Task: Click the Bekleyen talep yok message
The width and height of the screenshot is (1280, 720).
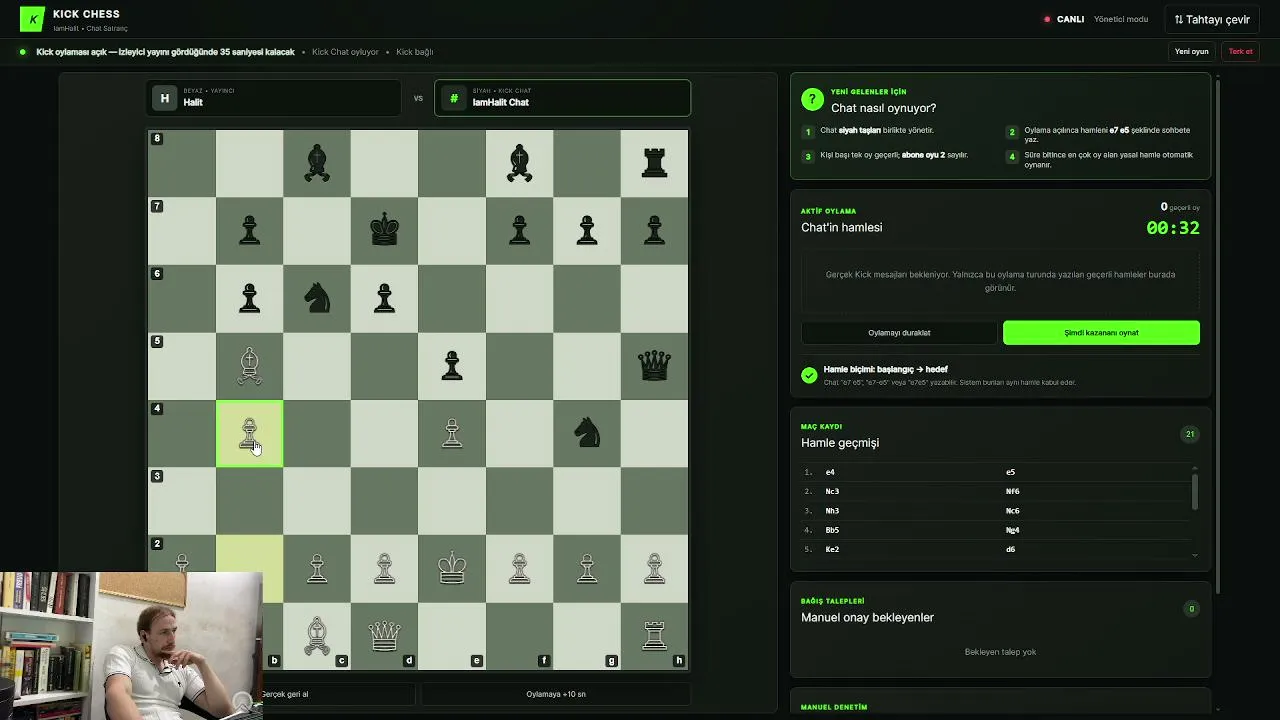Action: coord(1000,652)
